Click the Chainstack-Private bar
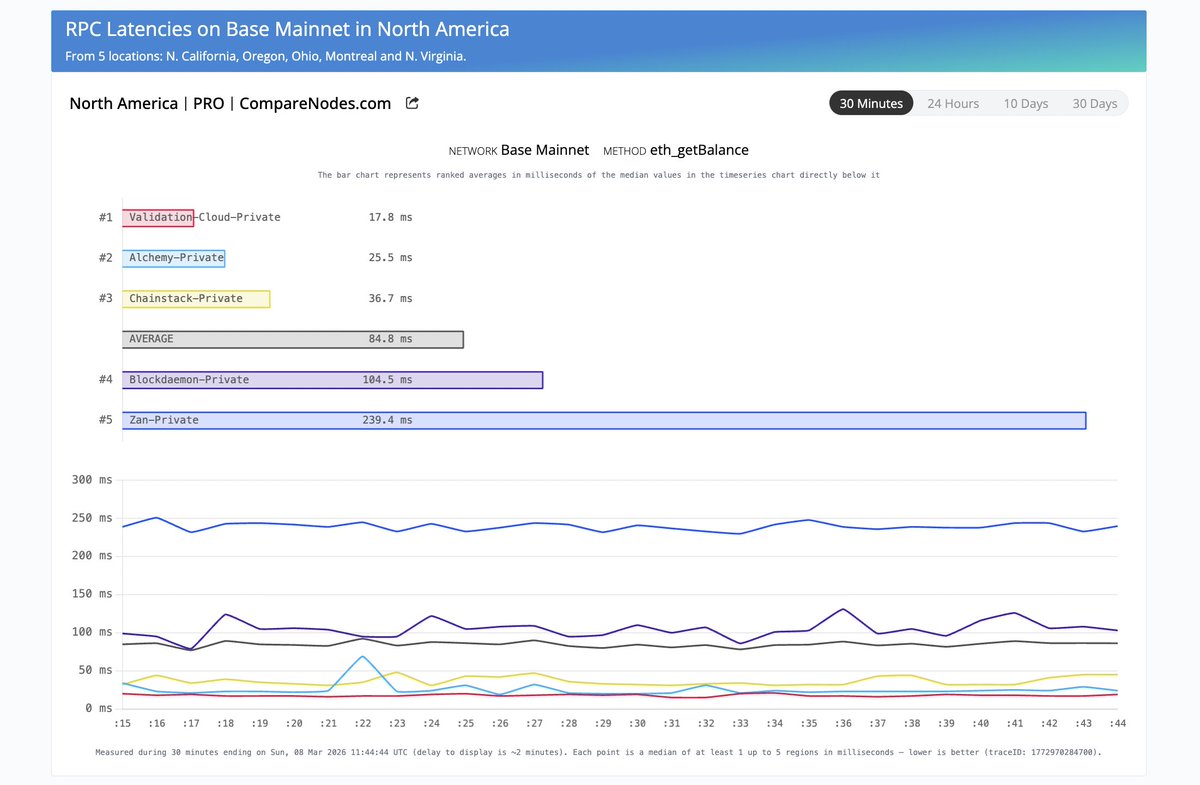 pyautogui.click(x=196, y=298)
